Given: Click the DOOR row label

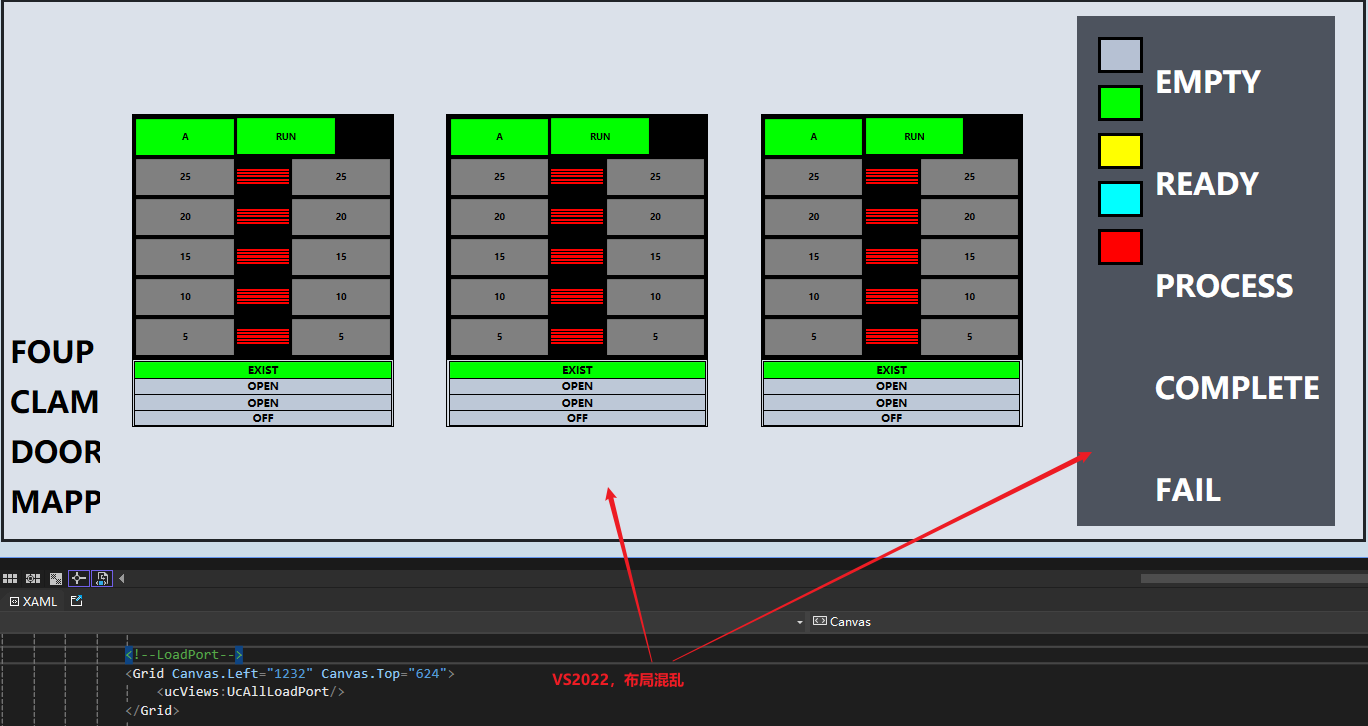Looking at the screenshot, I should coord(55,452).
